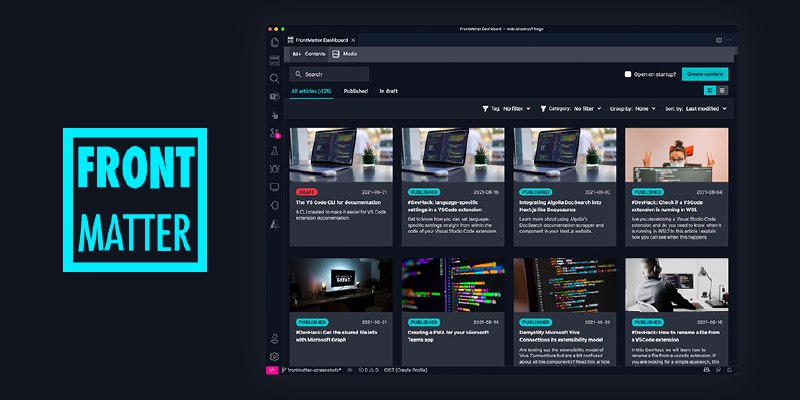Expand the Tag filter dropdown

click(x=505, y=108)
